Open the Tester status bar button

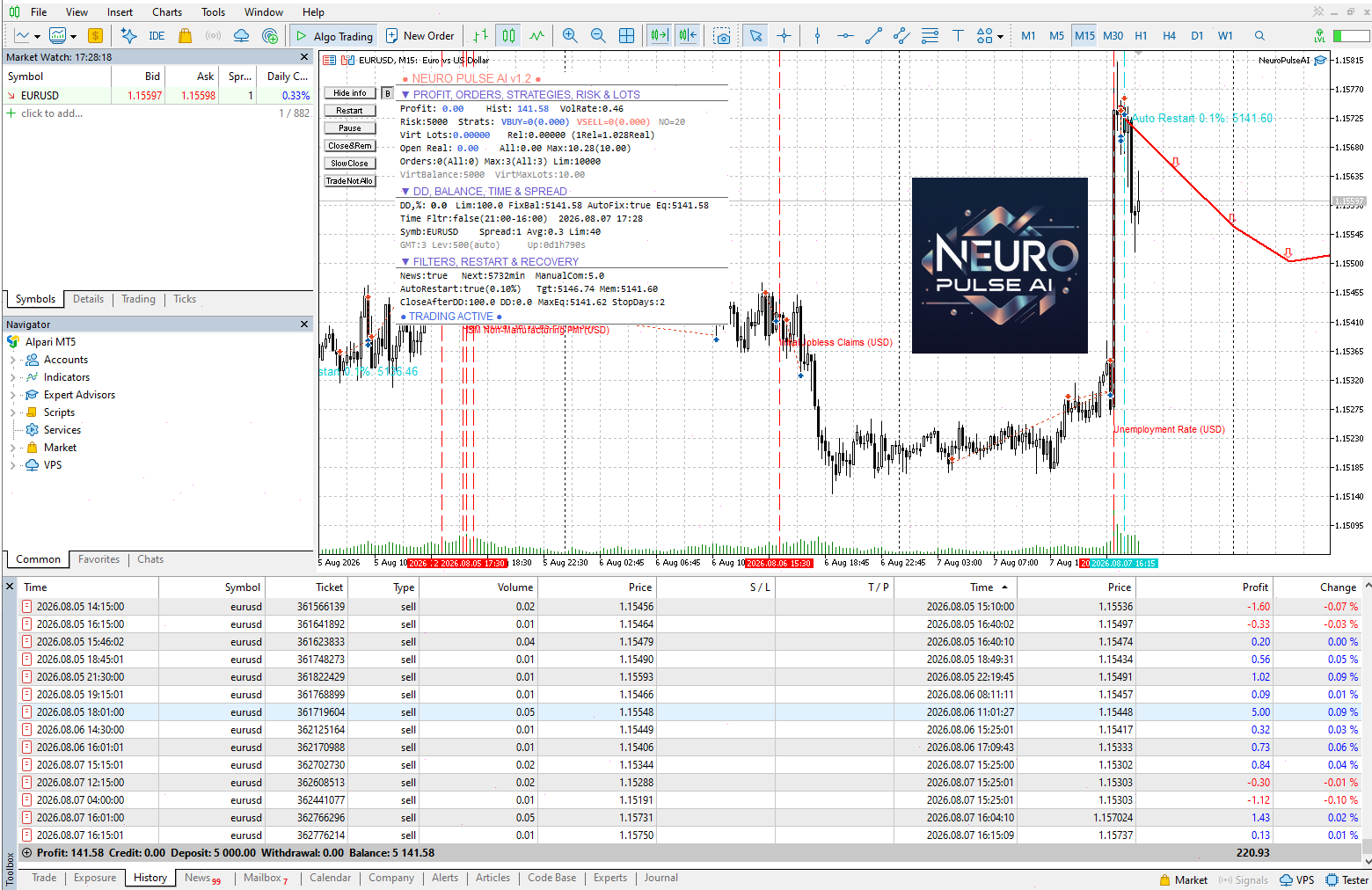click(x=1347, y=879)
